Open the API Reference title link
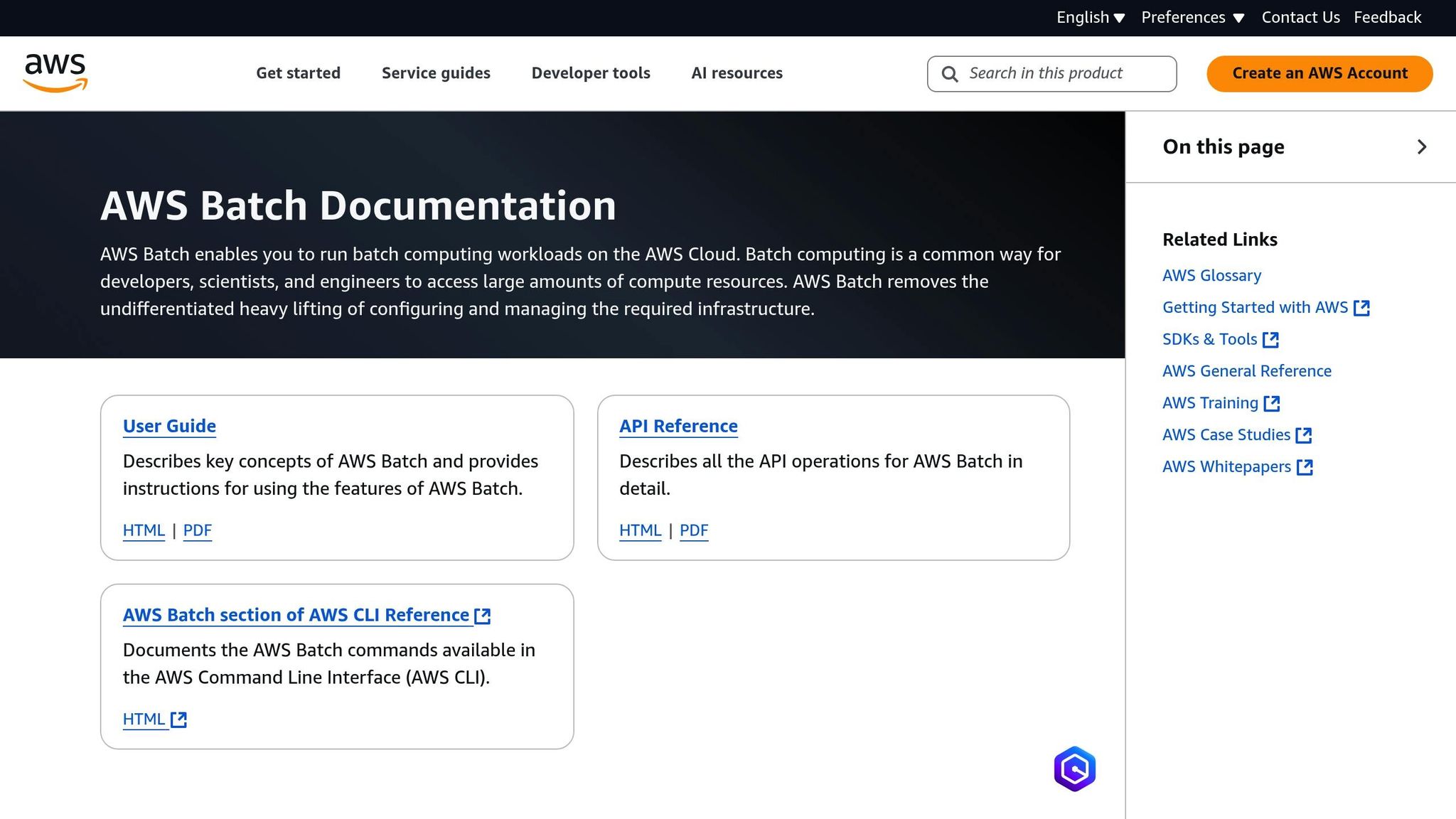1456x819 pixels. click(x=678, y=426)
